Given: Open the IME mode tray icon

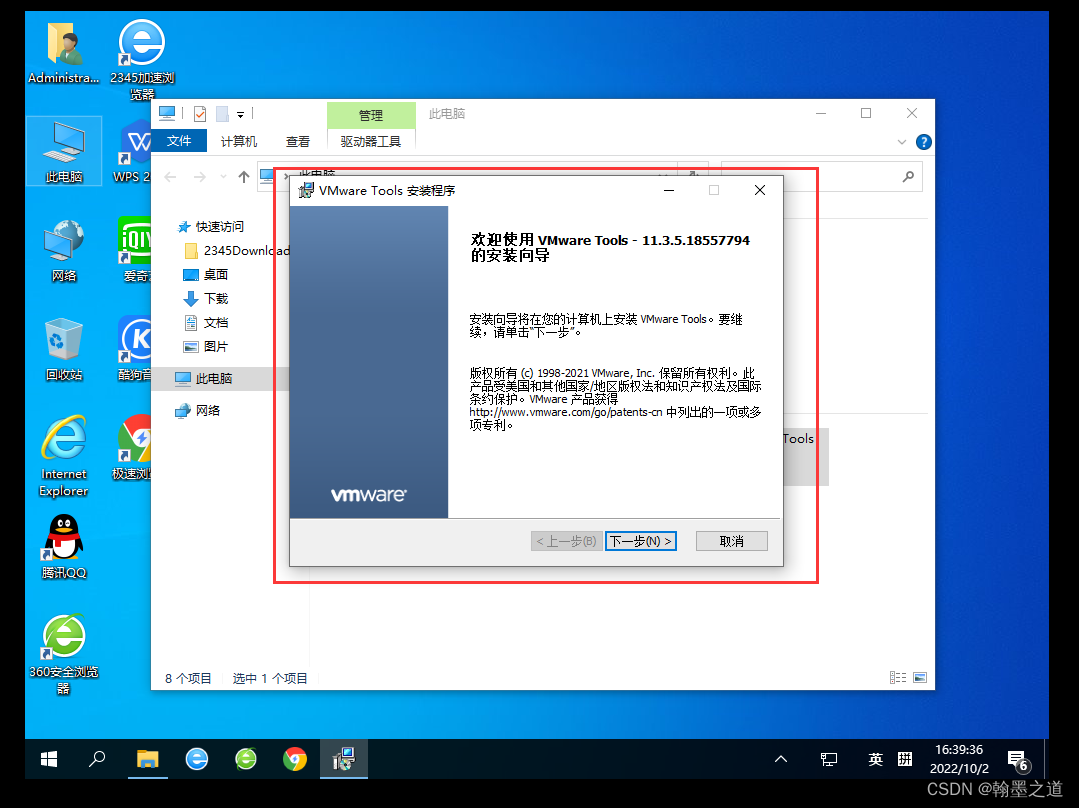Looking at the screenshot, I should pyautogui.click(x=905, y=759).
